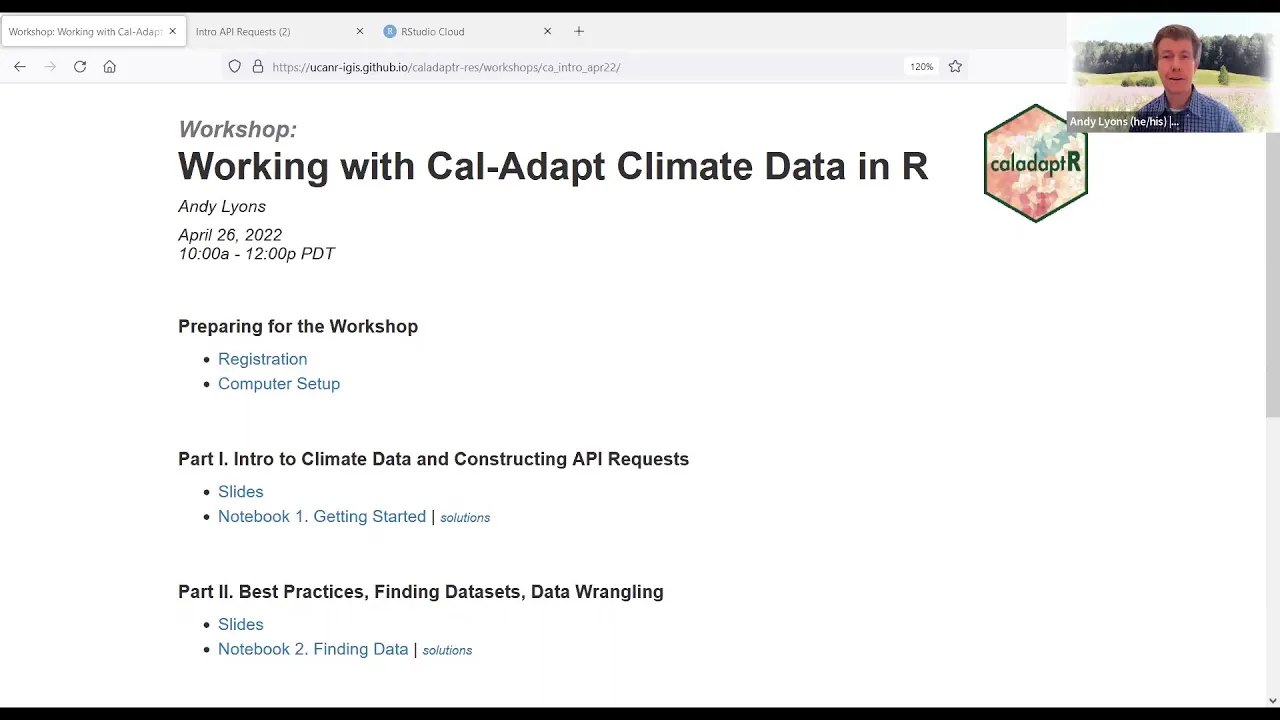This screenshot has width=1280, height=720.
Task: Bookmark this page with the star icon
Action: [x=955, y=67]
